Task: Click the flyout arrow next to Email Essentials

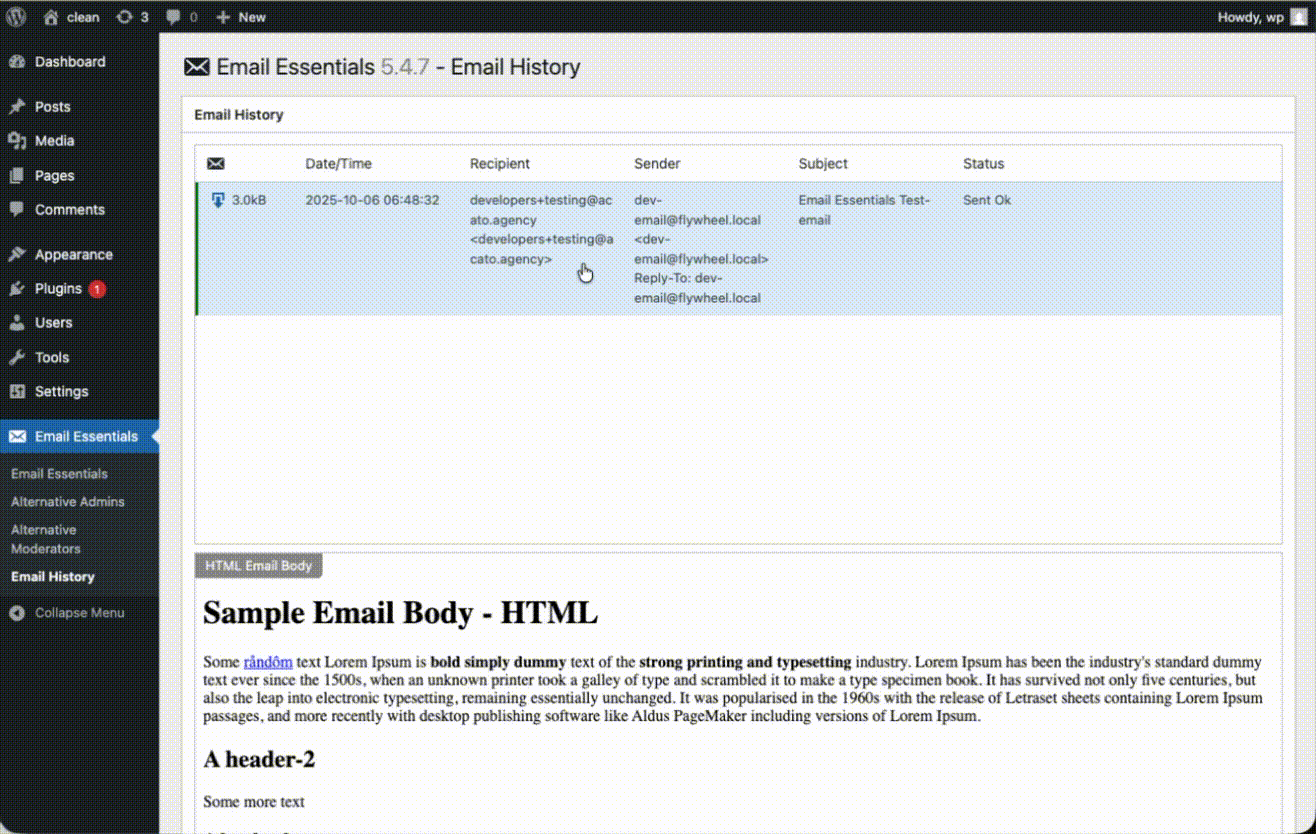Action: pos(155,436)
